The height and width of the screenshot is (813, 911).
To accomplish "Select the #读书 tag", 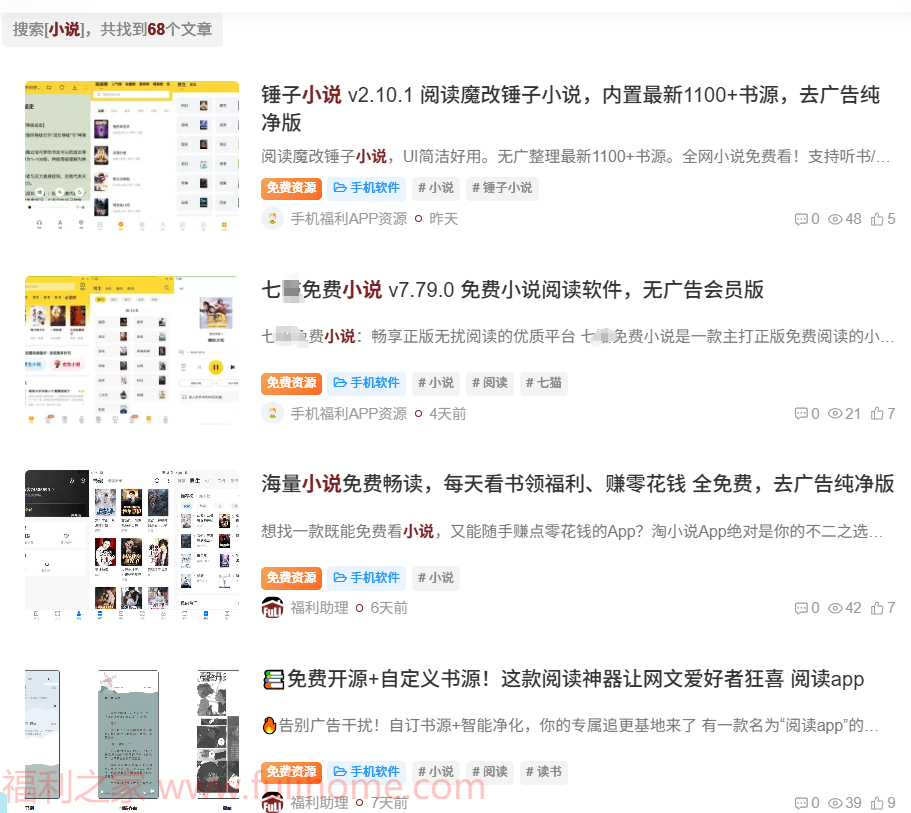I will click(x=543, y=771).
